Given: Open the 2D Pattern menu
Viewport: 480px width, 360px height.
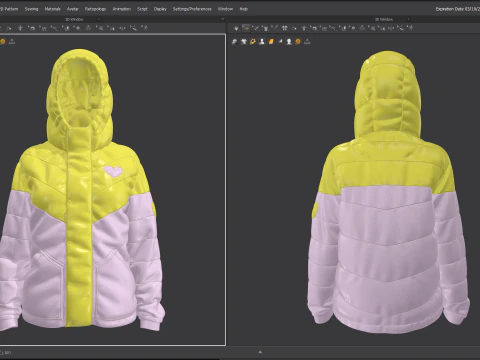Looking at the screenshot, I should click(x=9, y=9).
